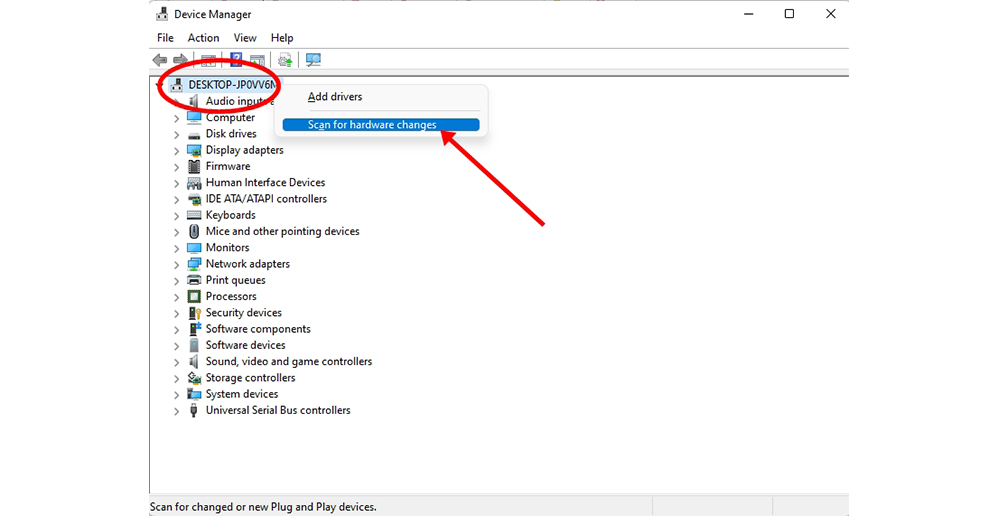Viewport: 1000px width, 517px height.
Task: Select the Sound, video and game controllers label
Action: (x=289, y=361)
